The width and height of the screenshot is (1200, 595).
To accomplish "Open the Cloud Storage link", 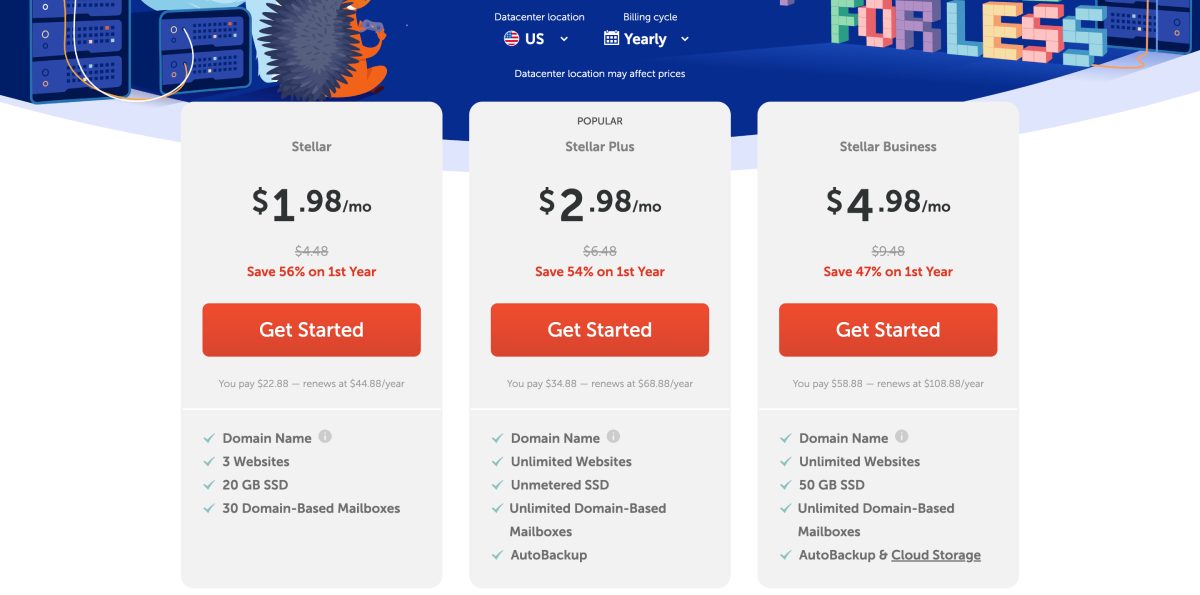I will tap(936, 555).
